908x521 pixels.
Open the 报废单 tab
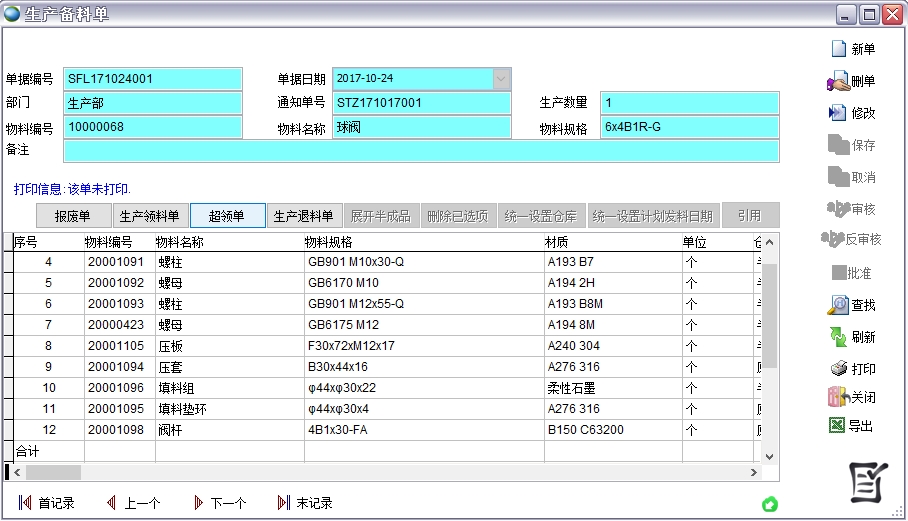pos(72,216)
